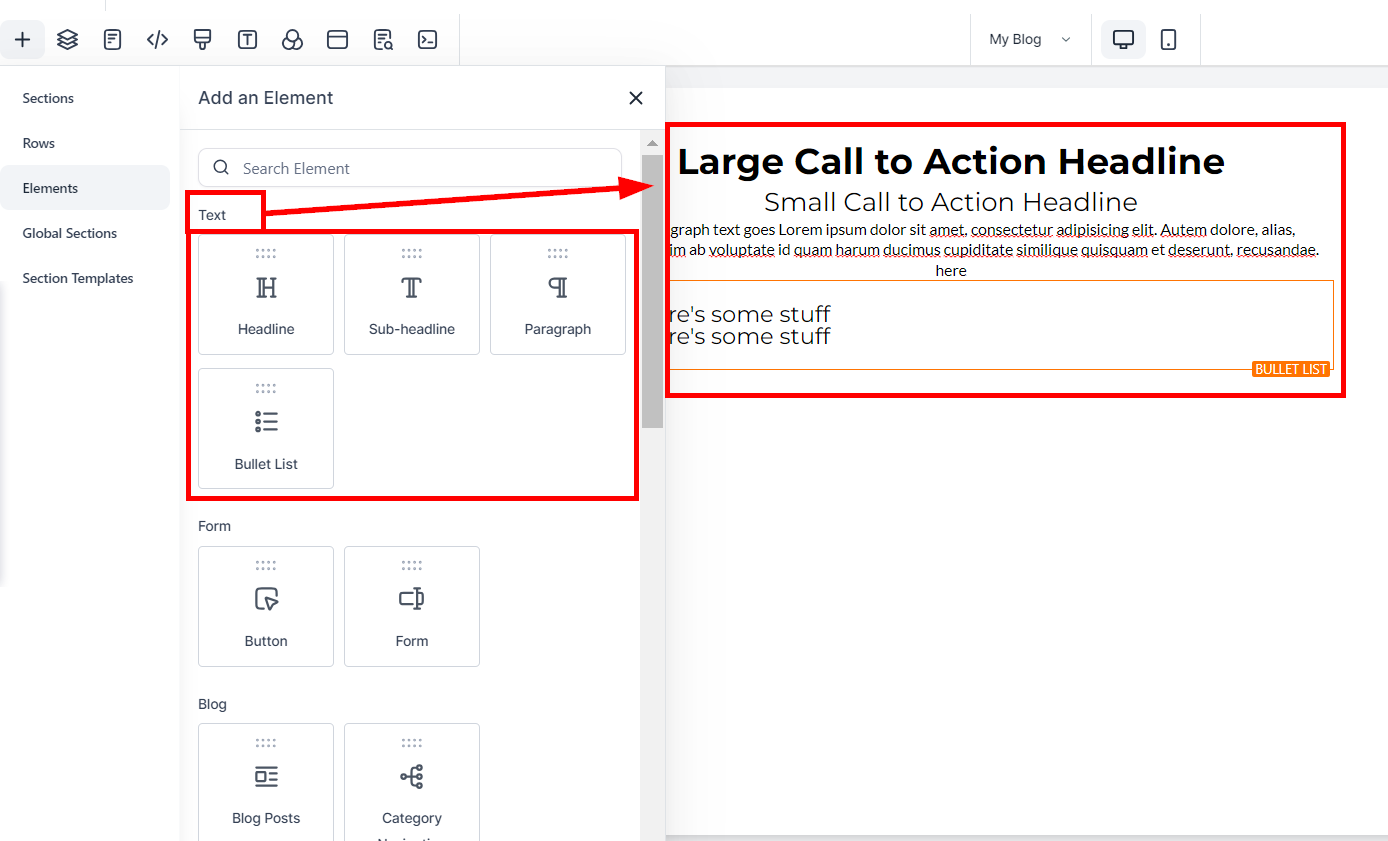Click the element panel scrollbar thumb
Viewport: 1388px width, 841px height.
point(652,290)
